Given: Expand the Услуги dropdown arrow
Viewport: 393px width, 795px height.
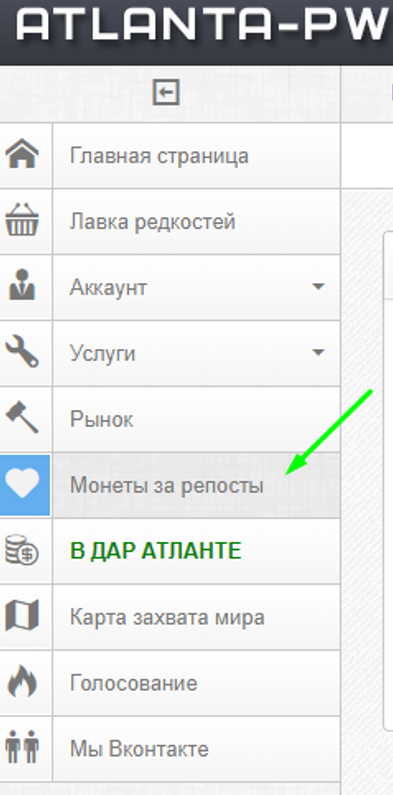Looking at the screenshot, I should 318,352.
